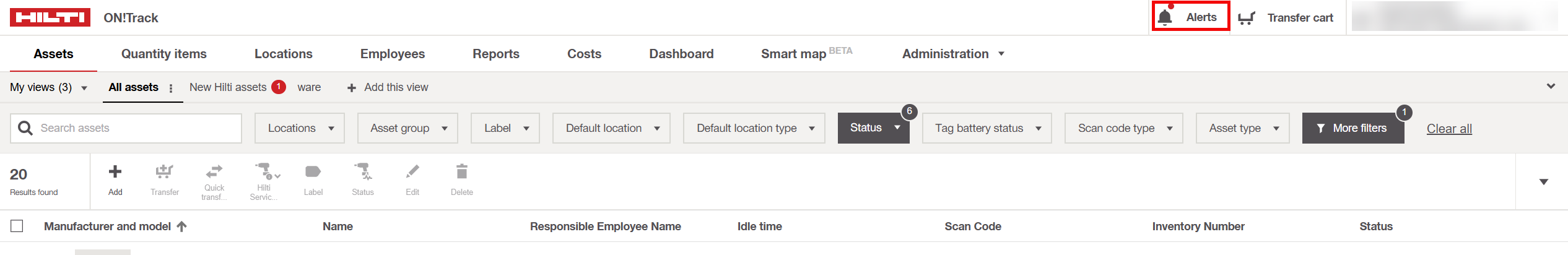Click the Clear all link
This screenshot has width=1568, height=255.
click(x=1449, y=129)
